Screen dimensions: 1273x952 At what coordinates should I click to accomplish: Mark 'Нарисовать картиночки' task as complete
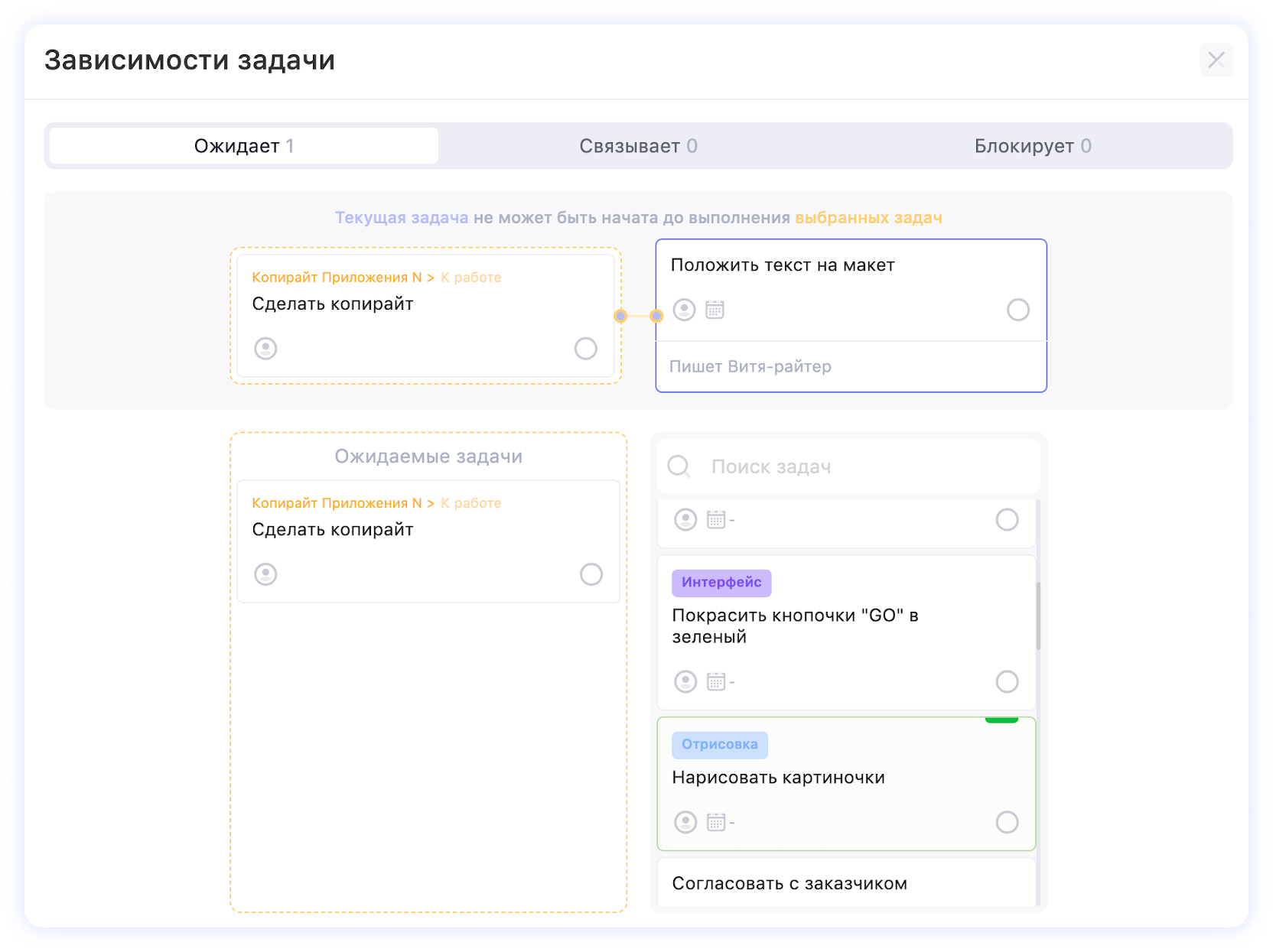(x=1007, y=822)
